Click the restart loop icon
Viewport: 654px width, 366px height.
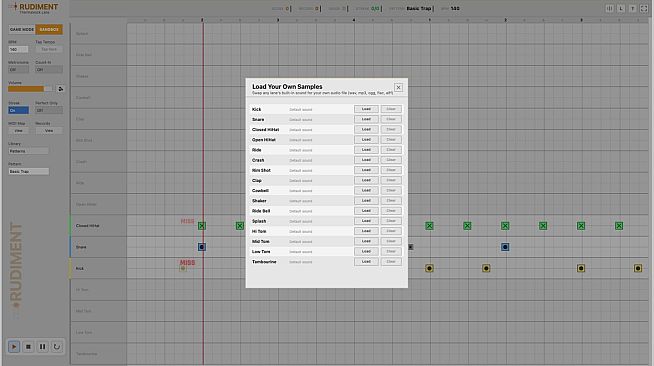tap(57, 346)
